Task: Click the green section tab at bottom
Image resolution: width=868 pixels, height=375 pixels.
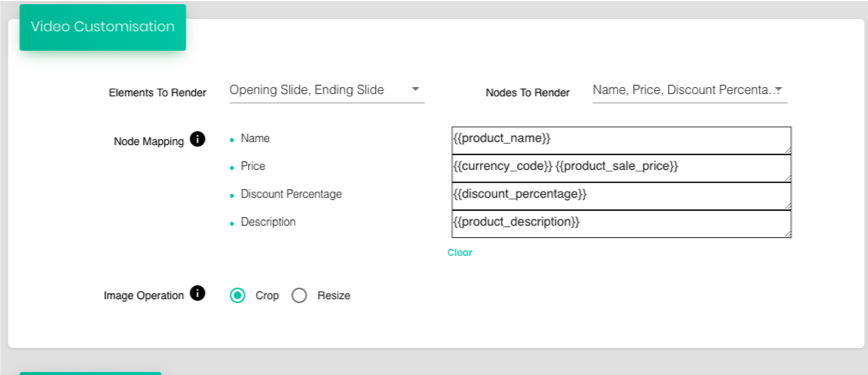Action: click(x=90, y=373)
